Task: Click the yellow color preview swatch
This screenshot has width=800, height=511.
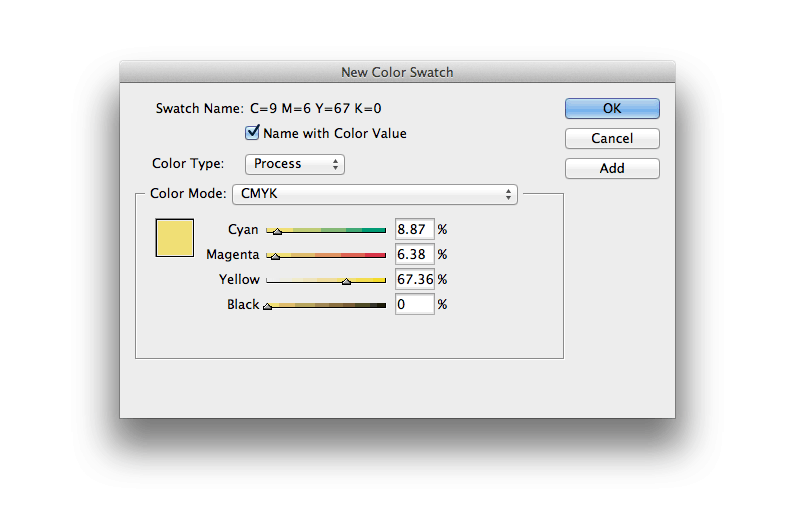Action: (174, 238)
